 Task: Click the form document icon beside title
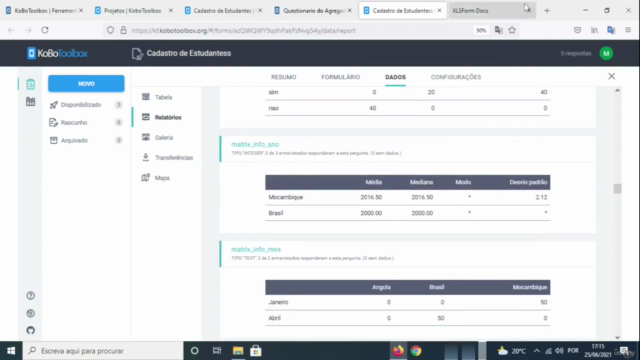pyautogui.click(x=137, y=53)
